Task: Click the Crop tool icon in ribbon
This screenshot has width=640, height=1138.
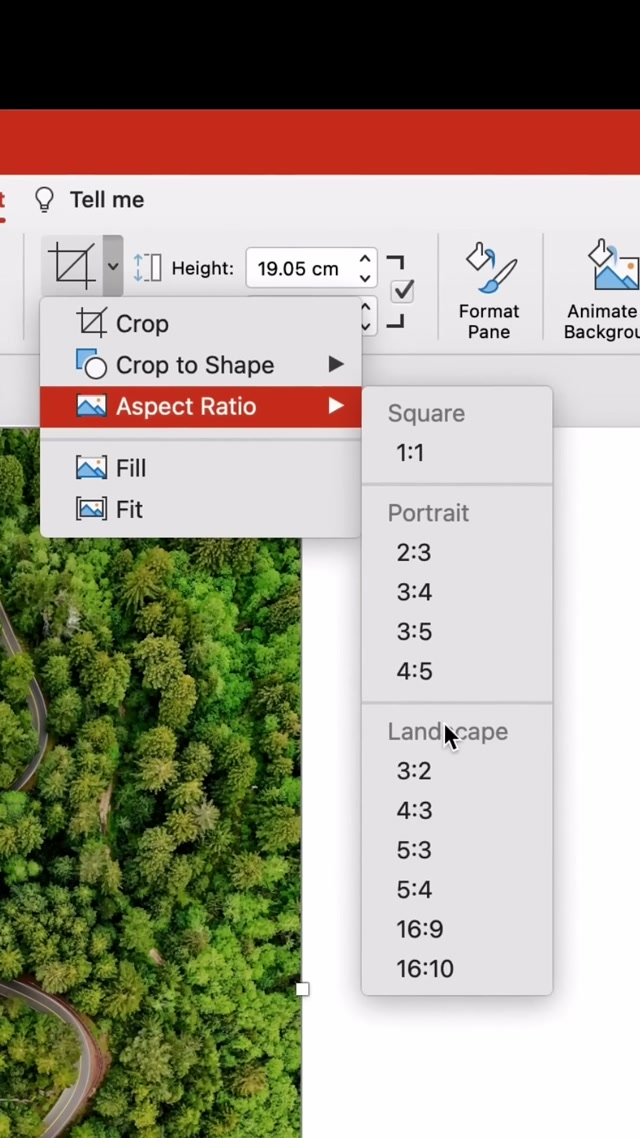Action: point(72,266)
